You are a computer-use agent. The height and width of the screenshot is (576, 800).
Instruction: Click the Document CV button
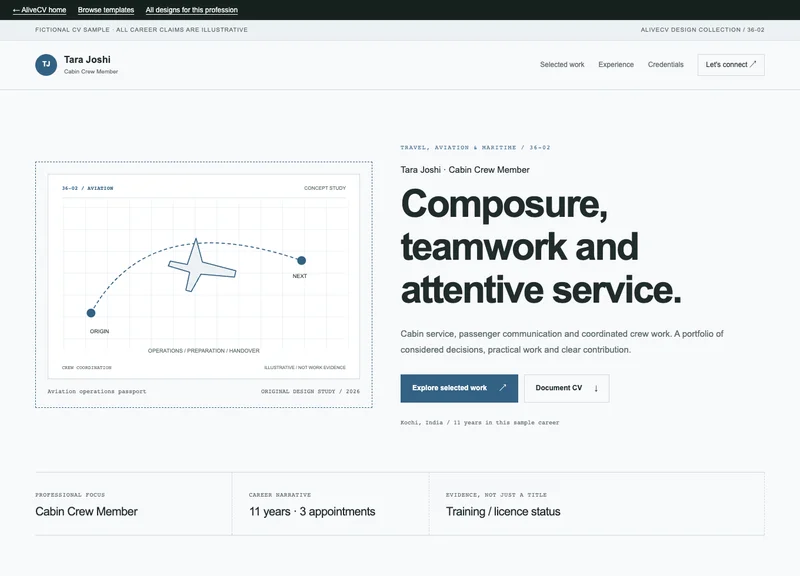click(566, 388)
